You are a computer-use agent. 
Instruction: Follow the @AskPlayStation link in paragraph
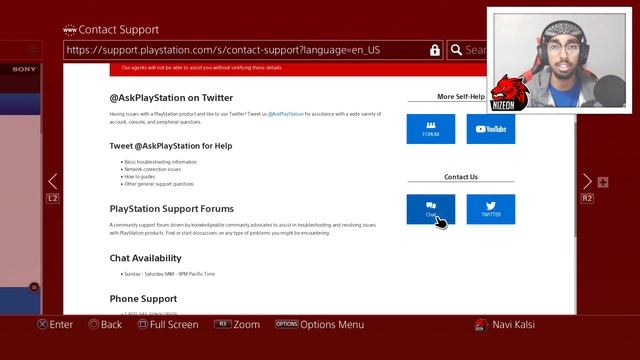(286, 114)
